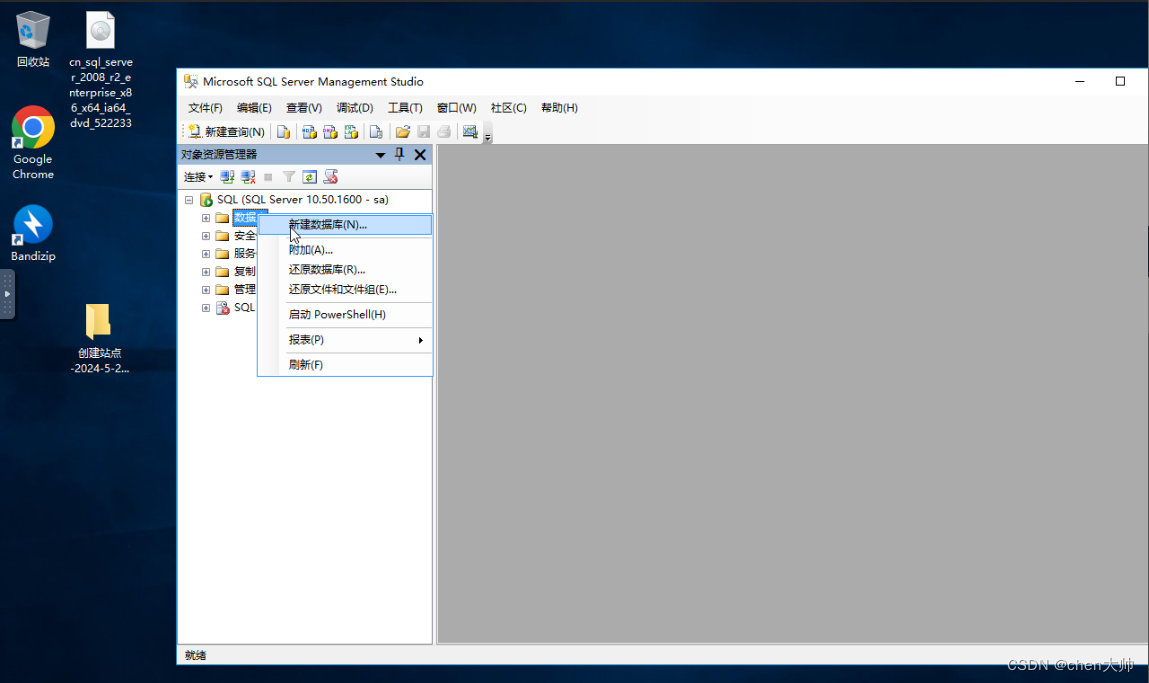The image size is (1149, 683).
Task: Select the 复制 folder in the tree
Action: tap(245, 272)
